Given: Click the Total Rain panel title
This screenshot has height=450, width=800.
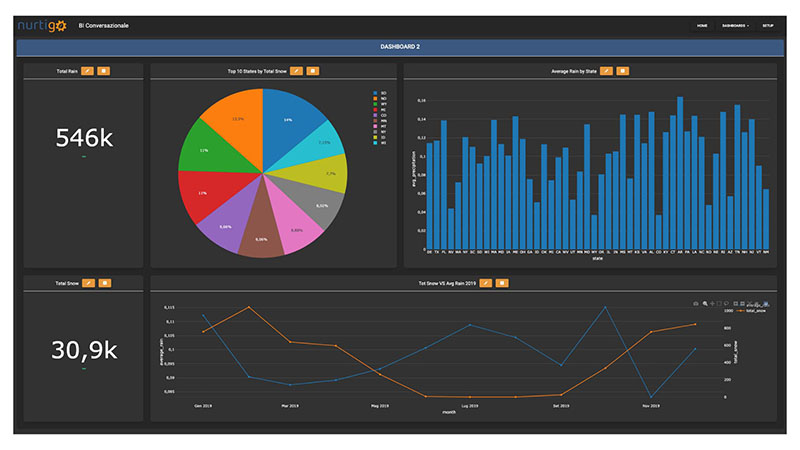Looking at the screenshot, I should [x=67, y=71].
